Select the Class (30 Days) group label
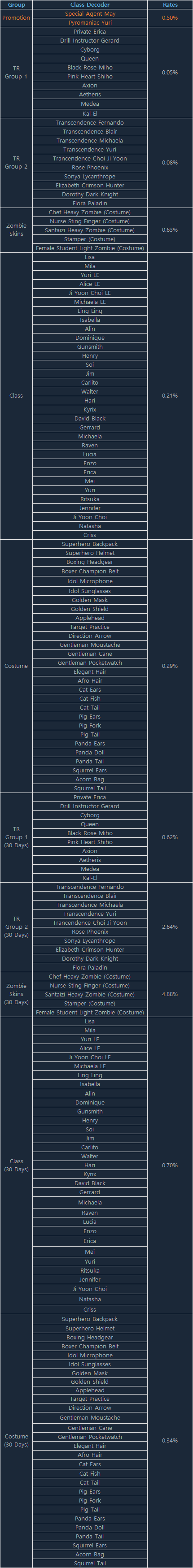Screen dimensions: 193x1568 coord(17,1165)
